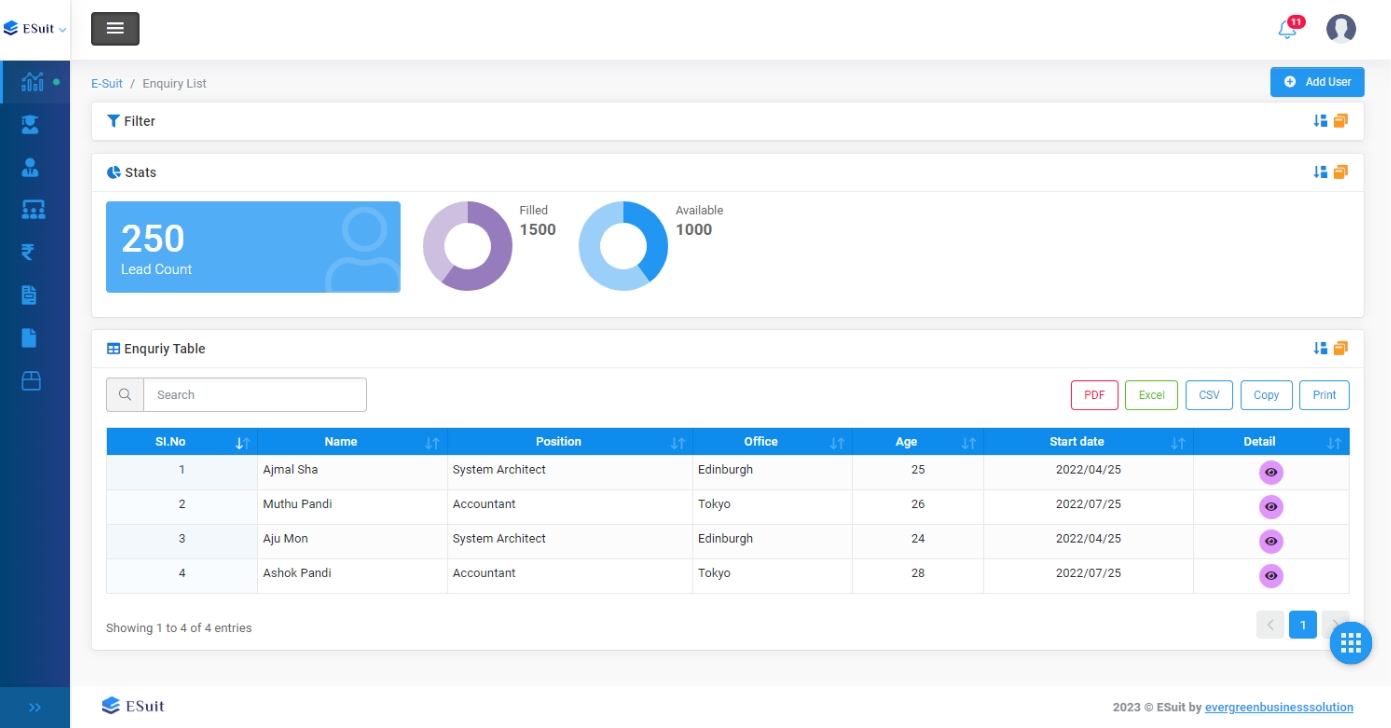Click the notification bell icon

pyautogui.click(x=1287, y=30)
